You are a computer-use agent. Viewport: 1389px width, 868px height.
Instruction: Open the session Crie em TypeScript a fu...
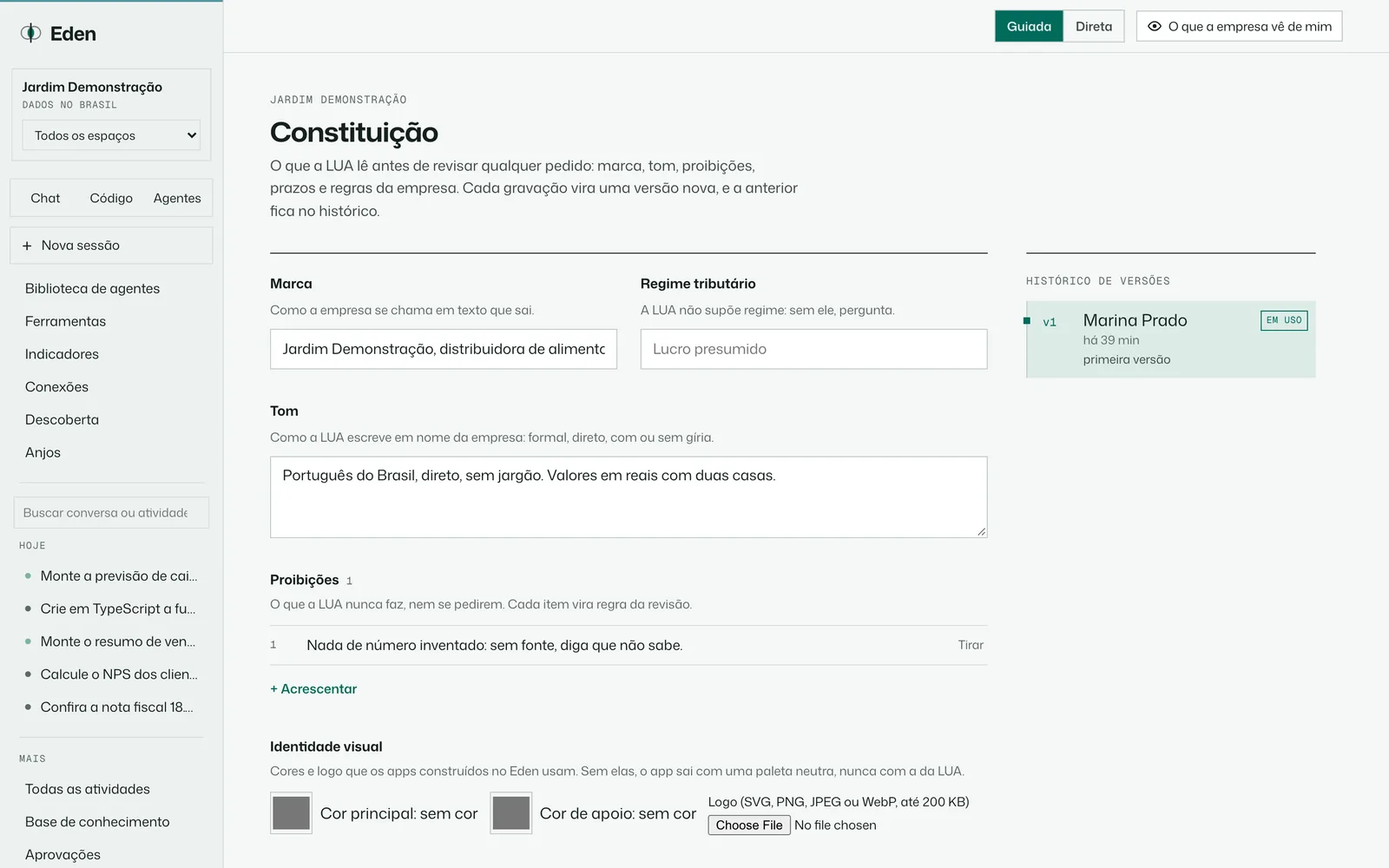(111, 609)
